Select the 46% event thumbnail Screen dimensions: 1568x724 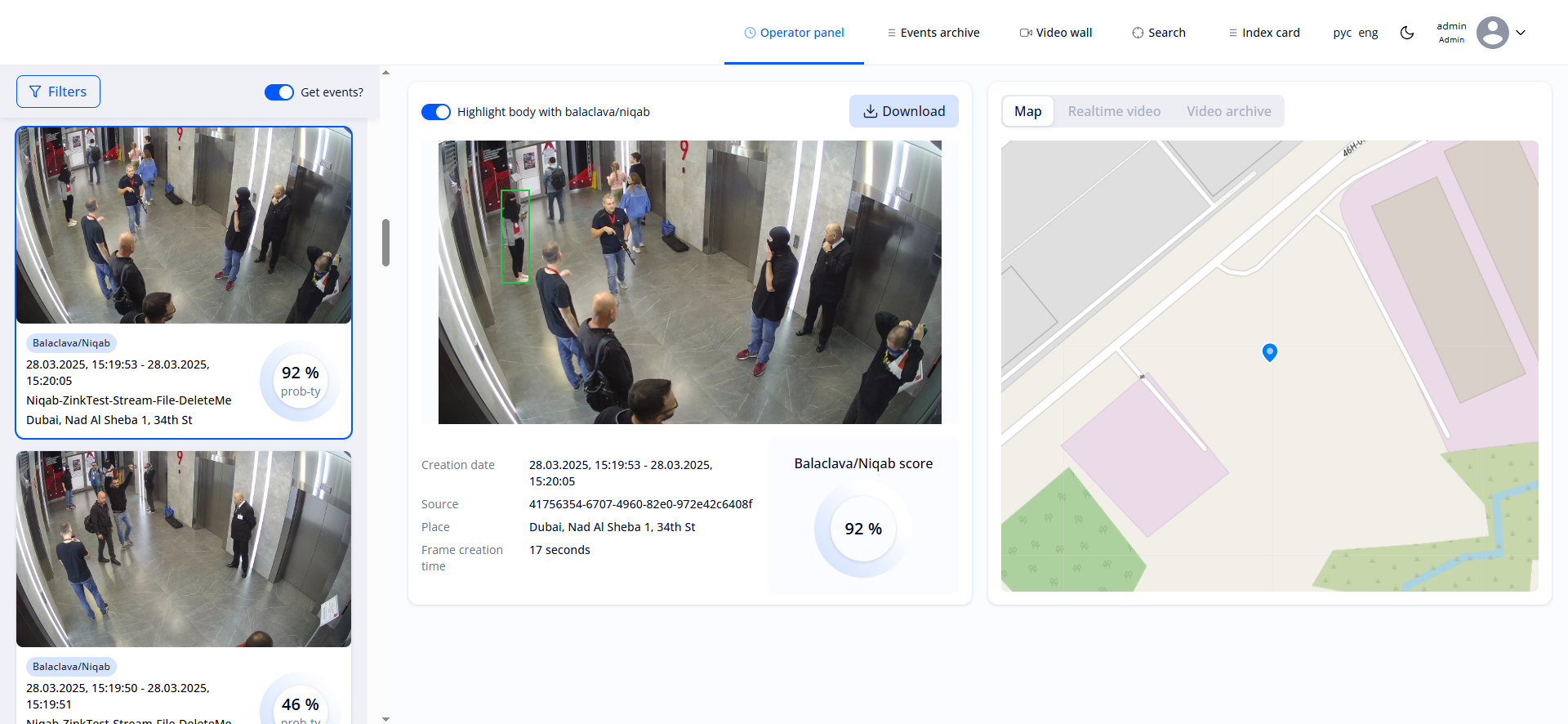click(x=184, y=549)
